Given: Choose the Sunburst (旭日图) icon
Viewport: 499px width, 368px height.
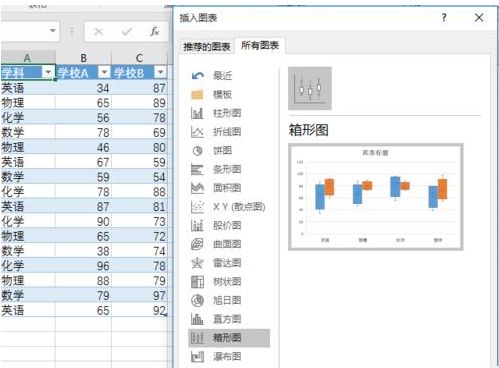Looking at the screenshot, I should [x=197, y=300].
